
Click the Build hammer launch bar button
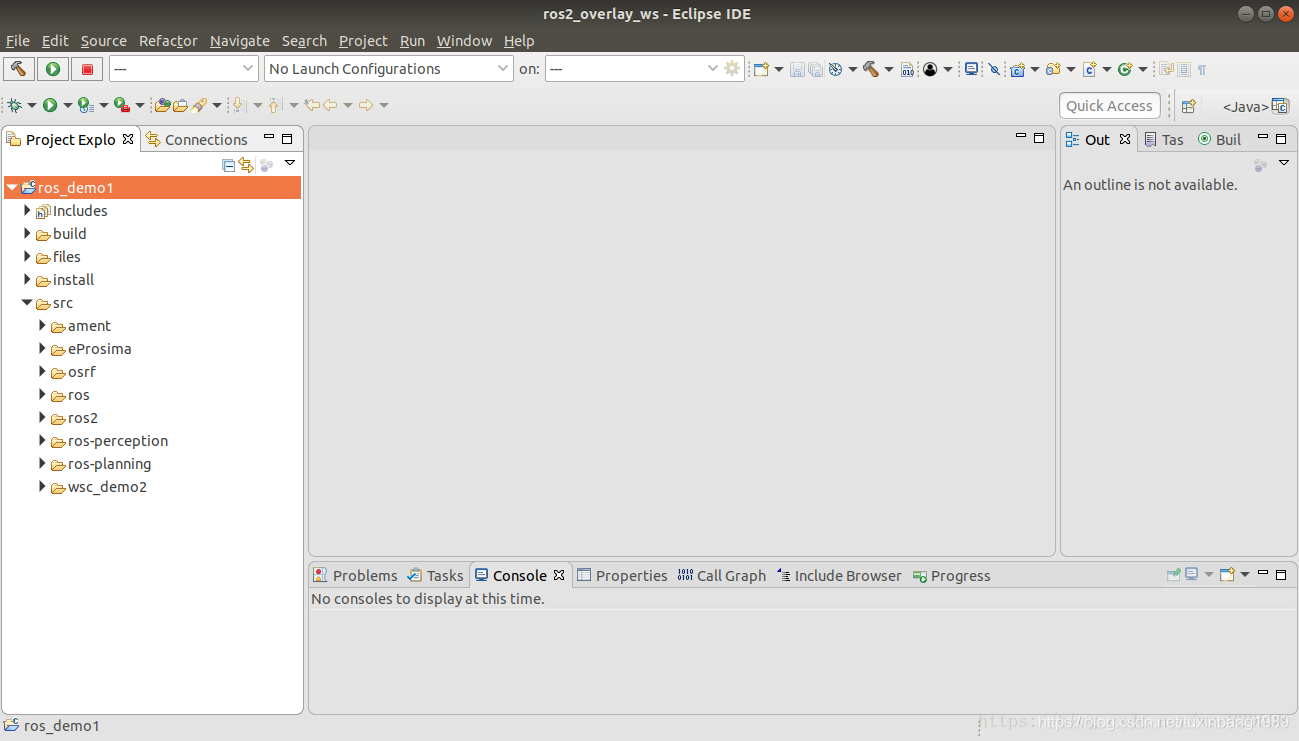[19, 68]
